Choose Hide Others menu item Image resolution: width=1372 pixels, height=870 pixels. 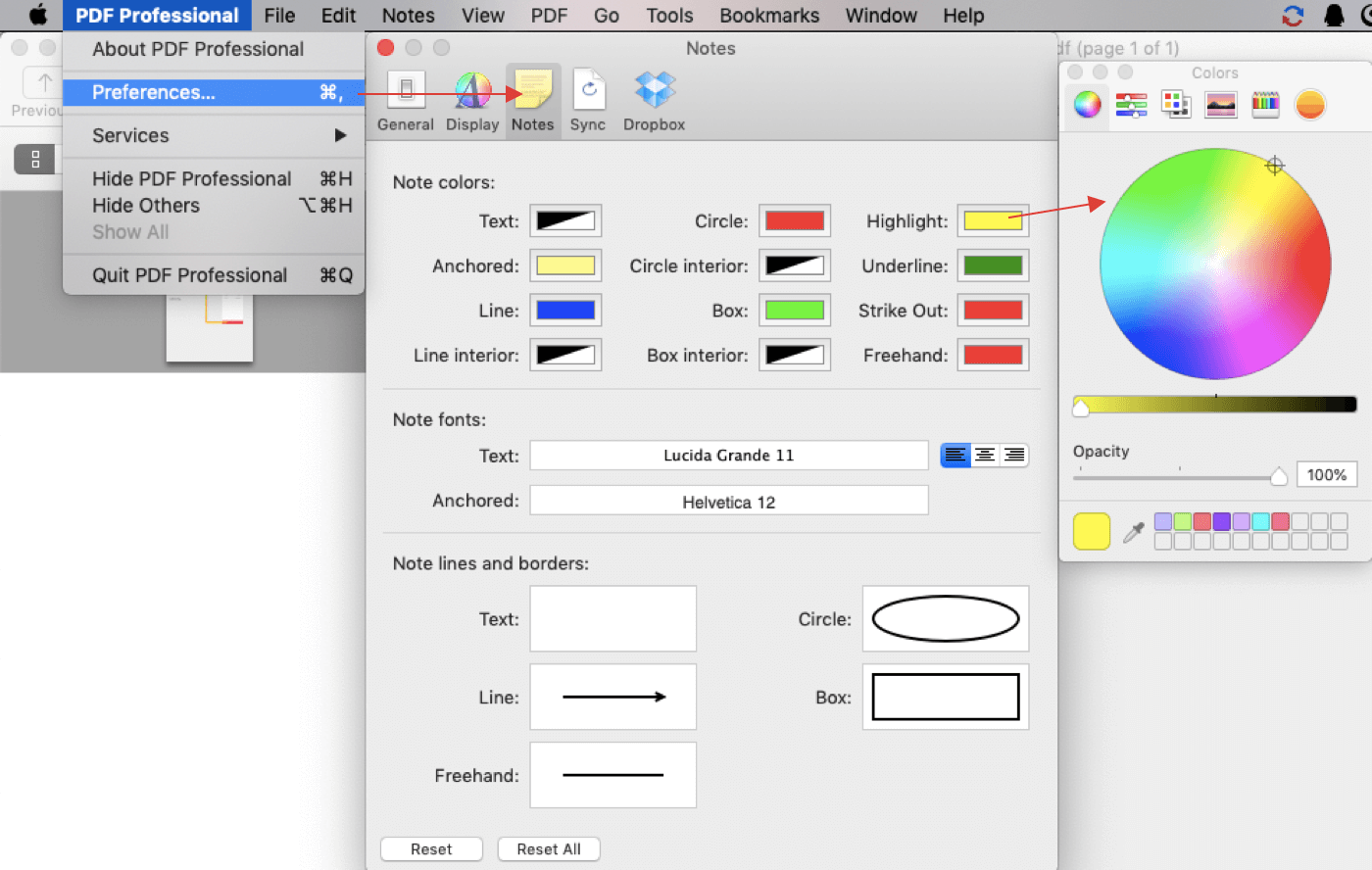click(x=214, y=205)
